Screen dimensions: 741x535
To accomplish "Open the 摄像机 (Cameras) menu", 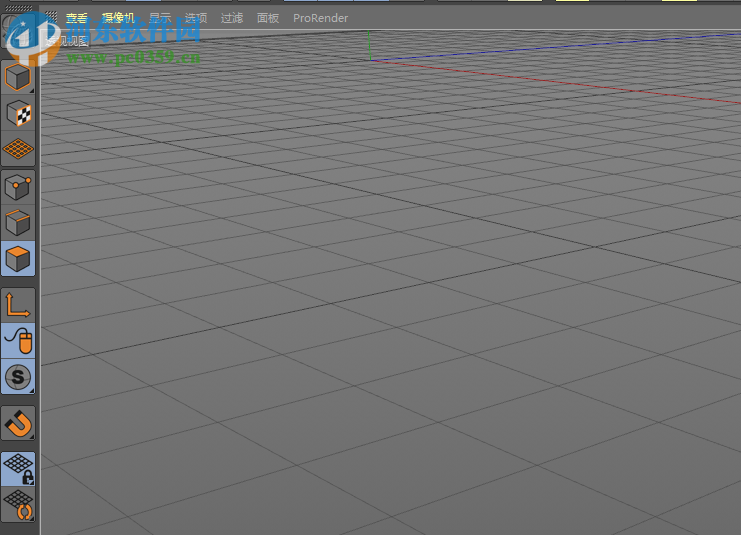I will pyautogui.click(x=118, y=18).
